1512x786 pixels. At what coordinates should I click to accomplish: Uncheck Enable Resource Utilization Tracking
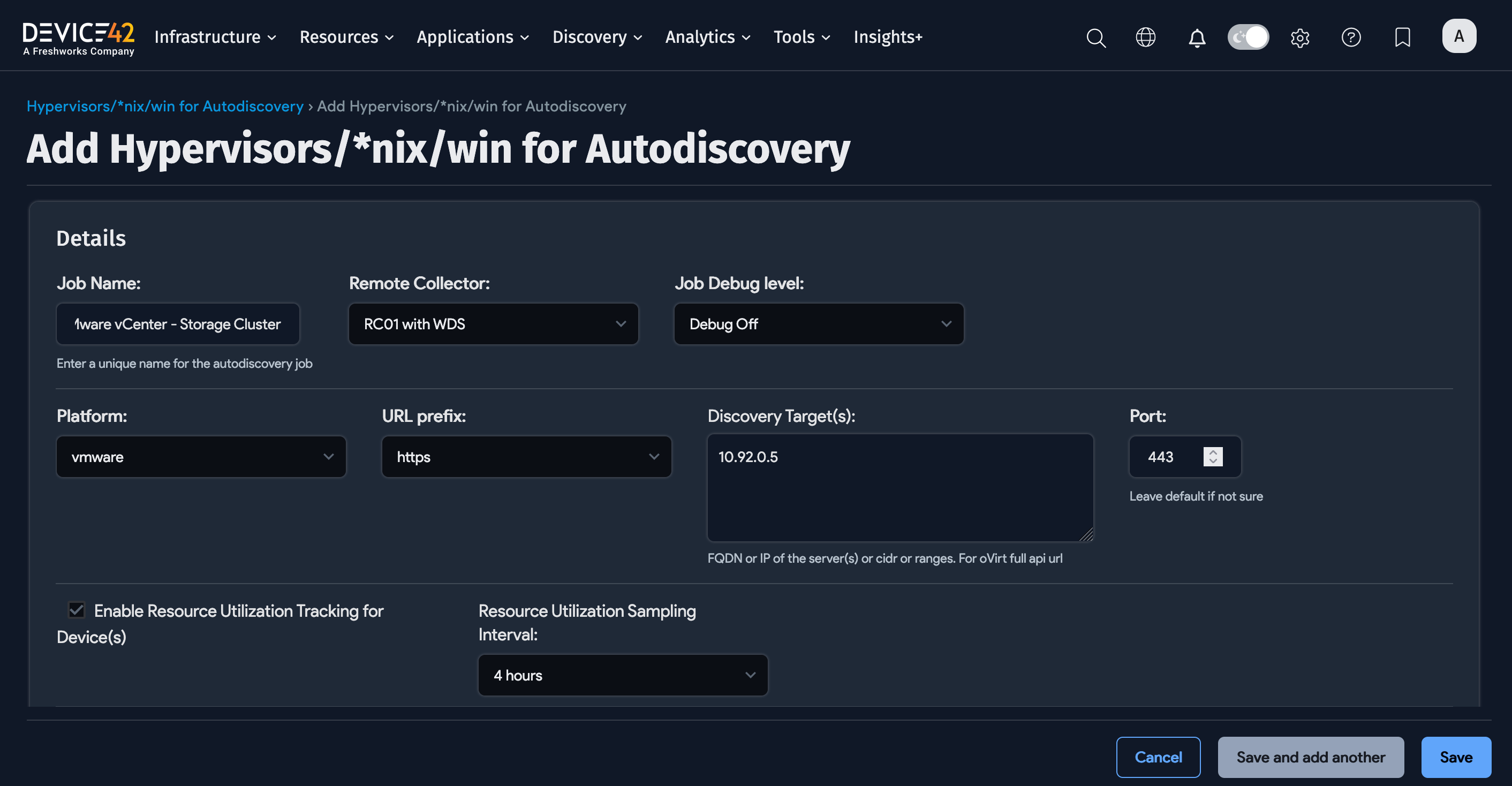75,610
